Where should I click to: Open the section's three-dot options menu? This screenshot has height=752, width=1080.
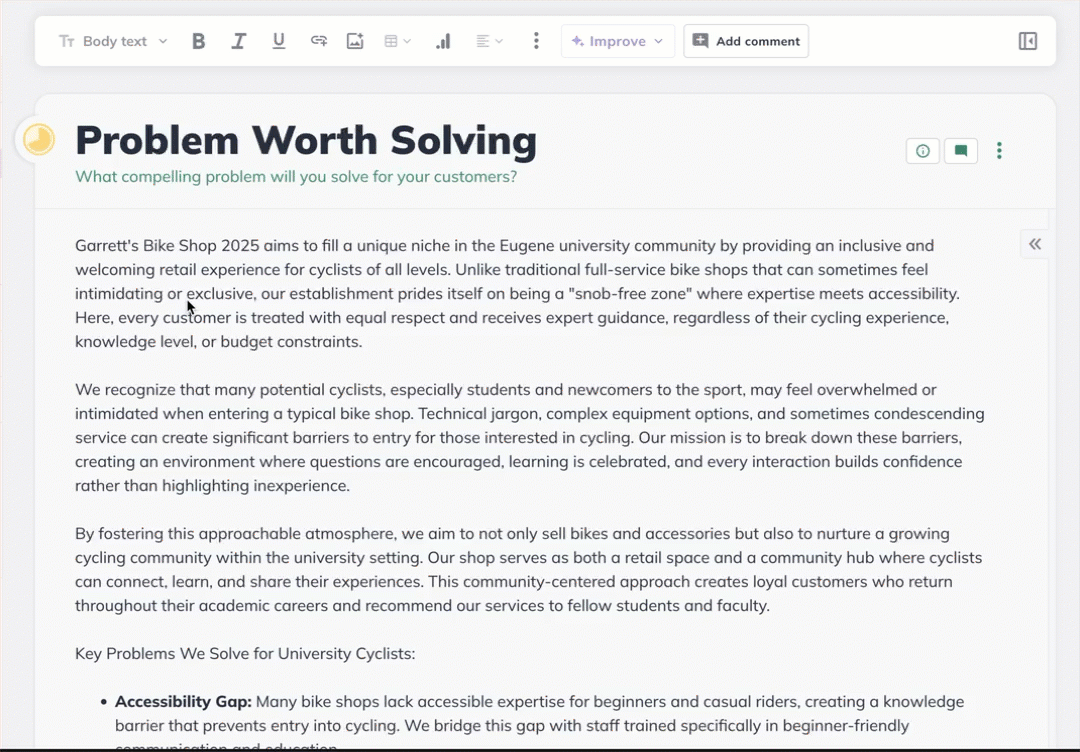[x=999, y=150]
